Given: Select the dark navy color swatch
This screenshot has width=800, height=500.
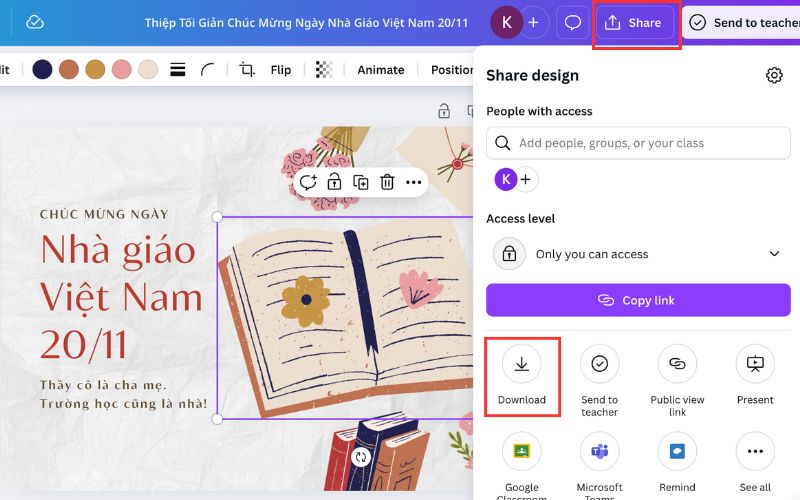Looking at the screenshot, I should tap(42, 70).
